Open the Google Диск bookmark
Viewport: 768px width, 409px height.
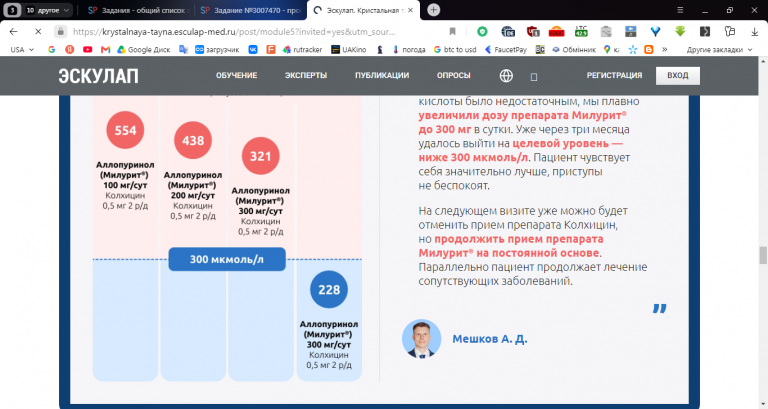(x=143, y=49)
